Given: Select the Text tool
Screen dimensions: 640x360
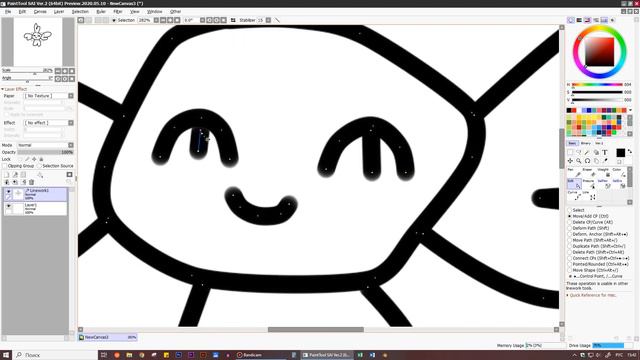Looking at the screenshot, I should tap(605, 152).
